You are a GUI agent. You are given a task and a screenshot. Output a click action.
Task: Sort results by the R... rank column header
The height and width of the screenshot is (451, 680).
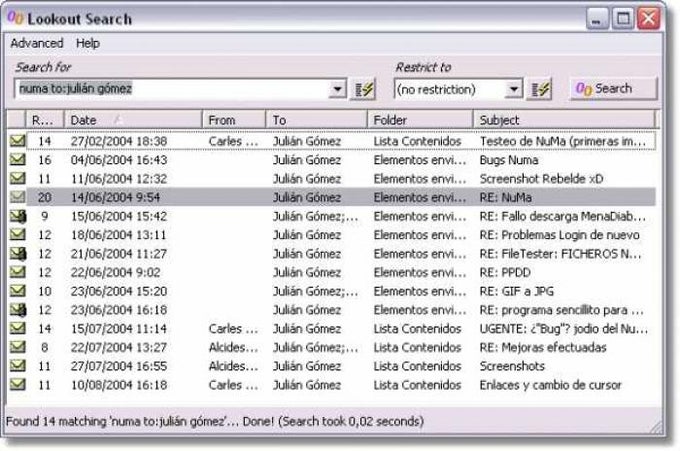click(45, 120)
